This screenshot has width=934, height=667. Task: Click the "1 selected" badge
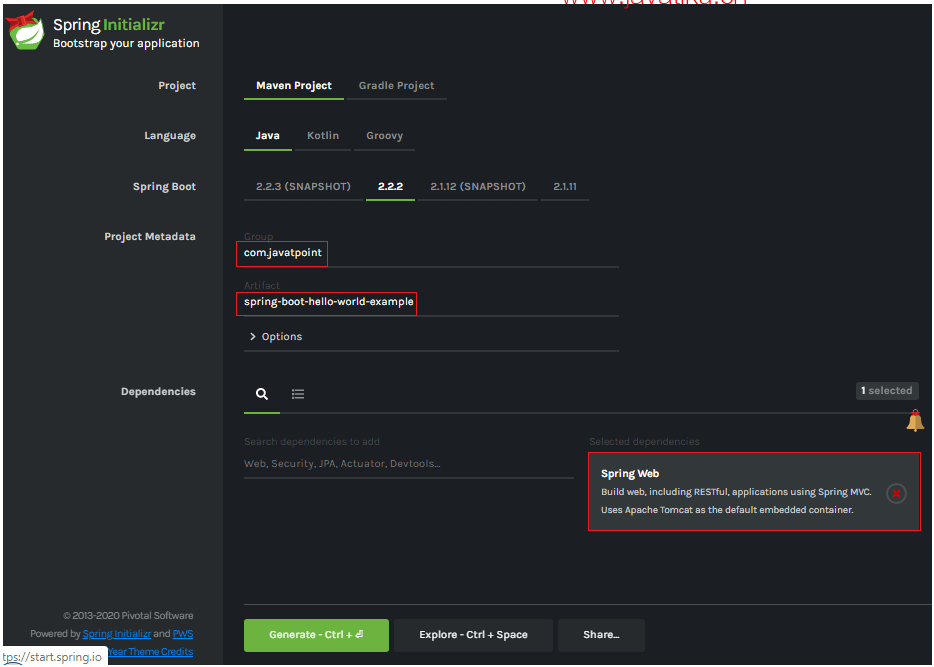887,391
